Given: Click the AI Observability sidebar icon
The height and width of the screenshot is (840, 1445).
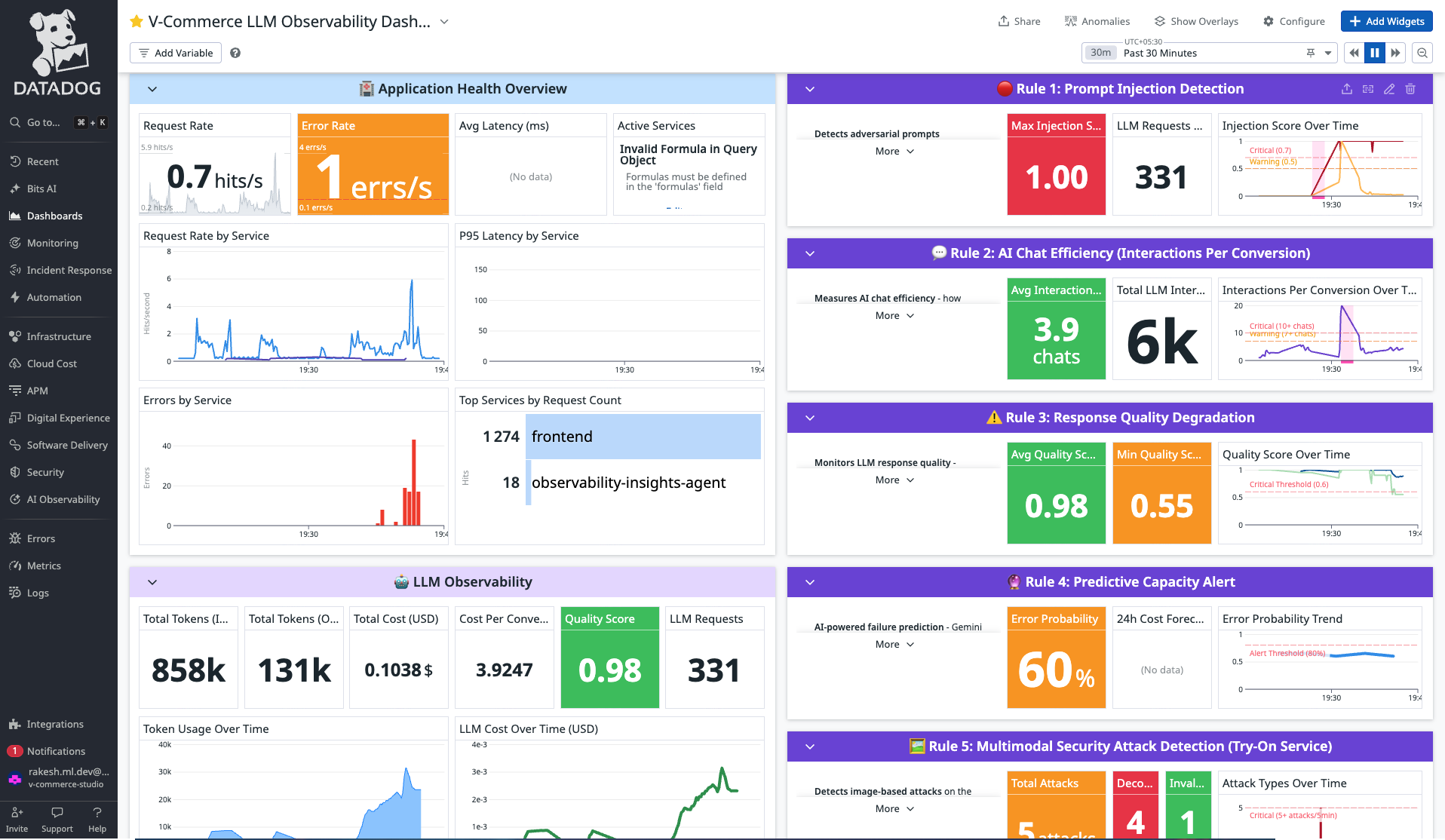Looking at the screenshot, I should coord(15,499).
